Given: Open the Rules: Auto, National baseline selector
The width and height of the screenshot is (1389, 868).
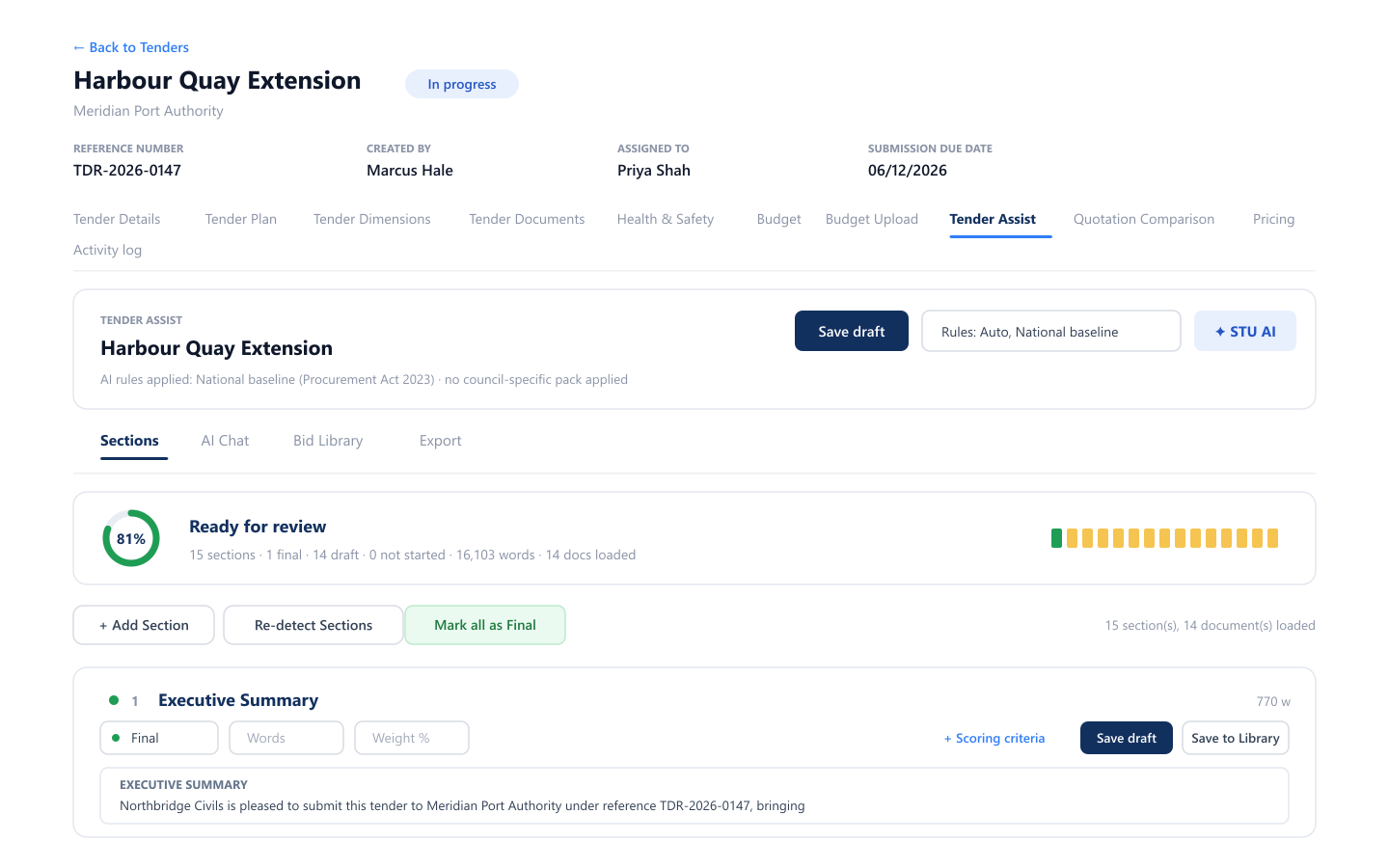Looking at the screenshot, I should [1050, 331].
